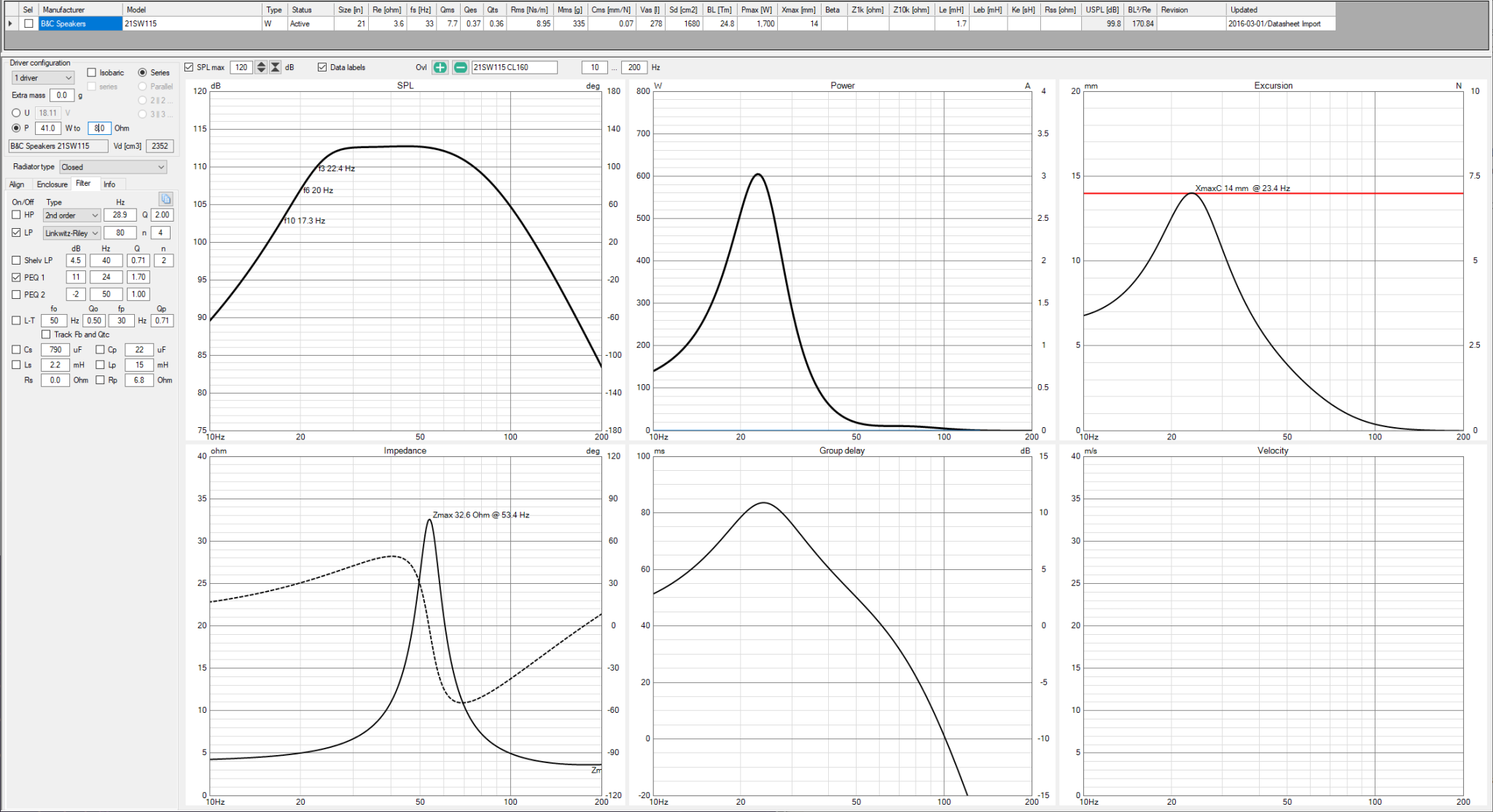The height and width of the screenshot is (812, 1493).
Task: Enable the HP filter checkbox
Action: [x=17, y=215]
